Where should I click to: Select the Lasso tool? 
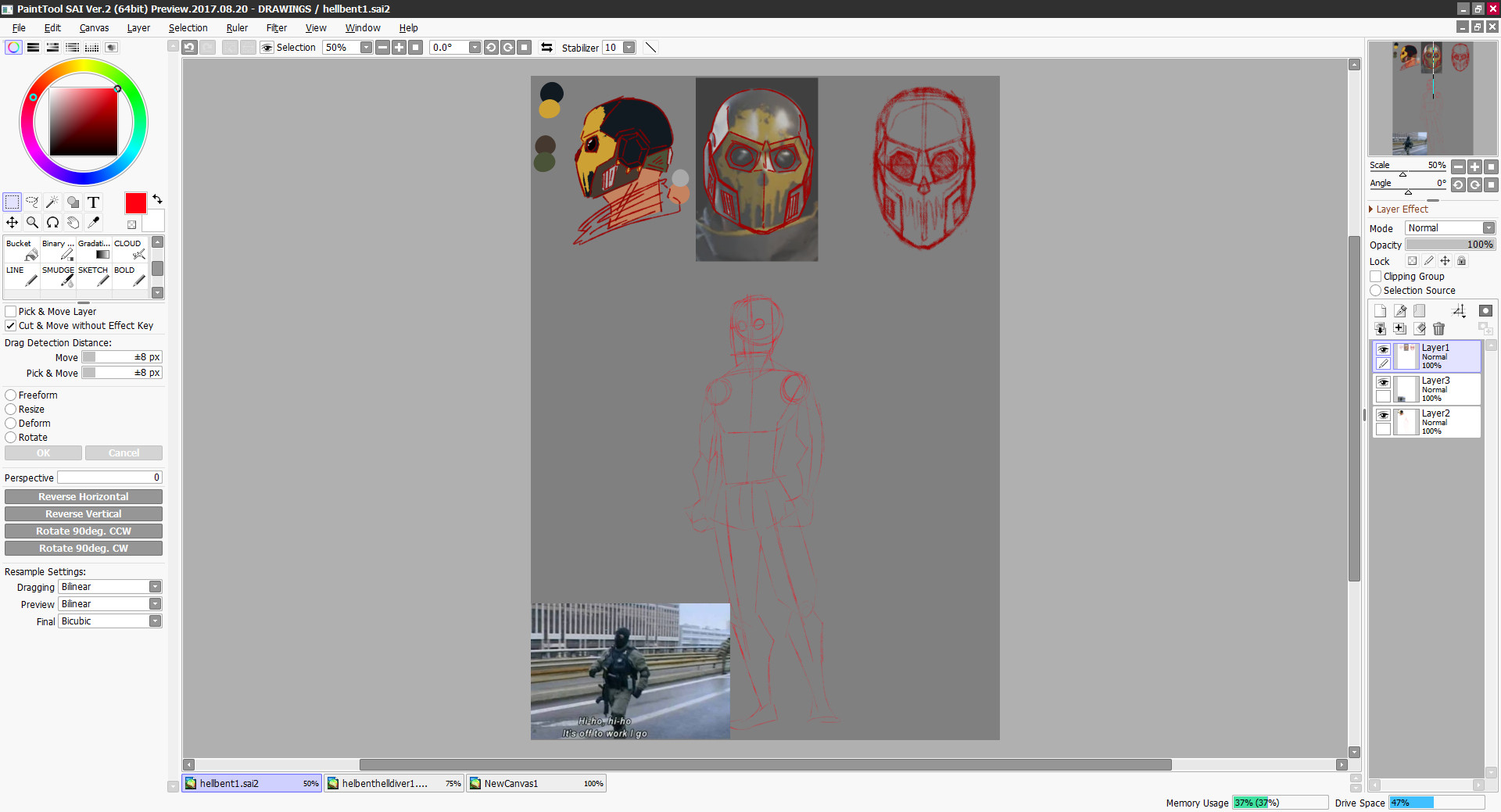(32, 202)
